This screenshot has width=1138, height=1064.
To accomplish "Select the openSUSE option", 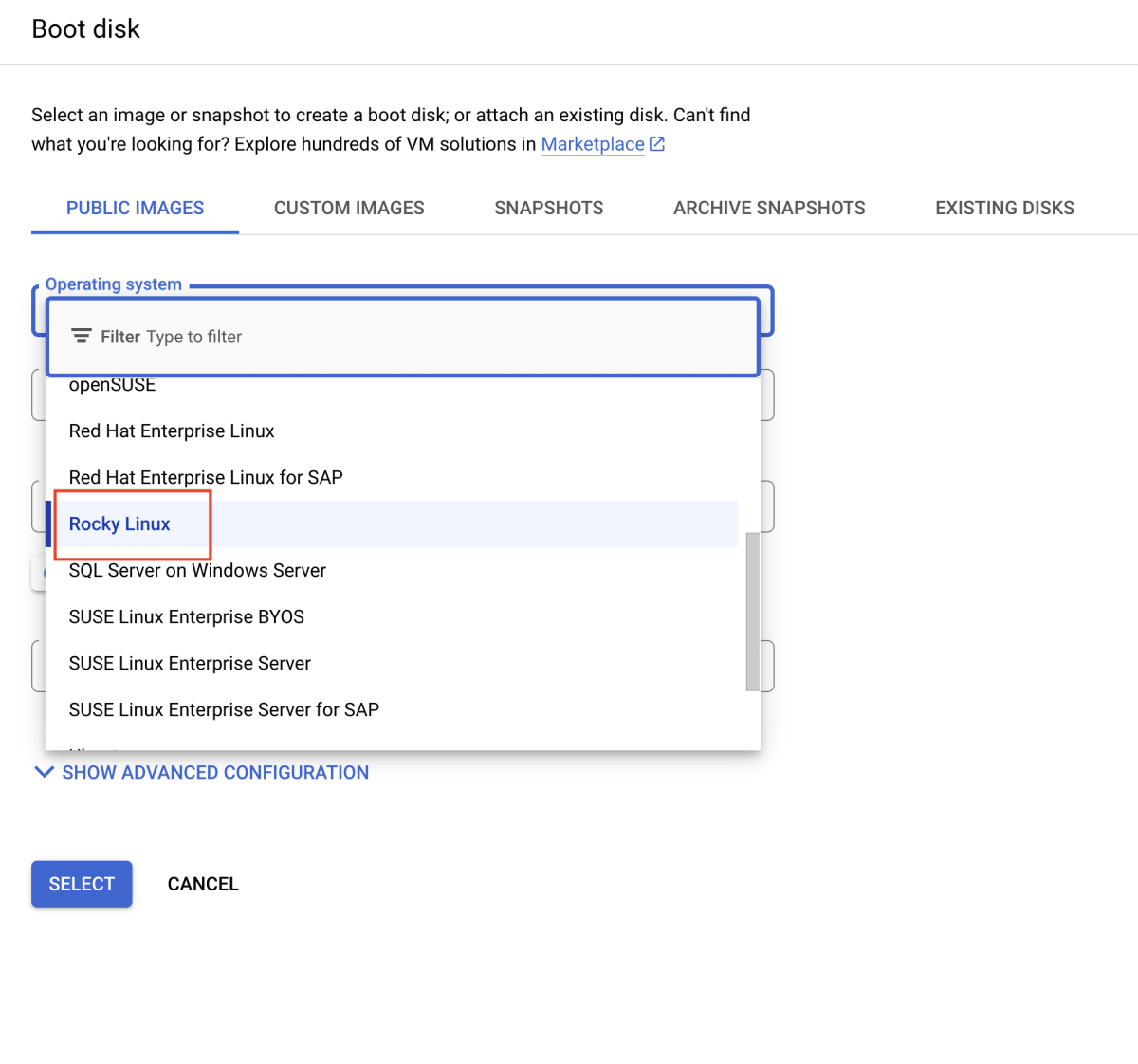I will click(x=391, y=385).
